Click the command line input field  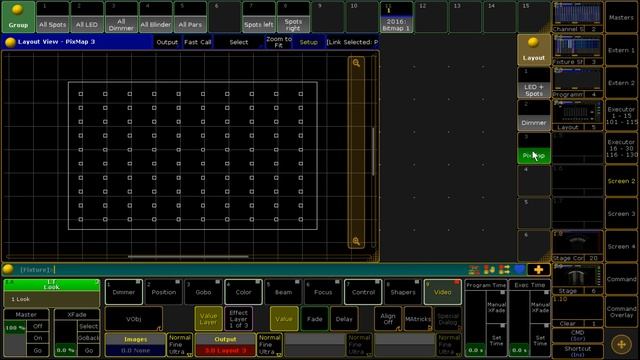(x=241, y=269)
